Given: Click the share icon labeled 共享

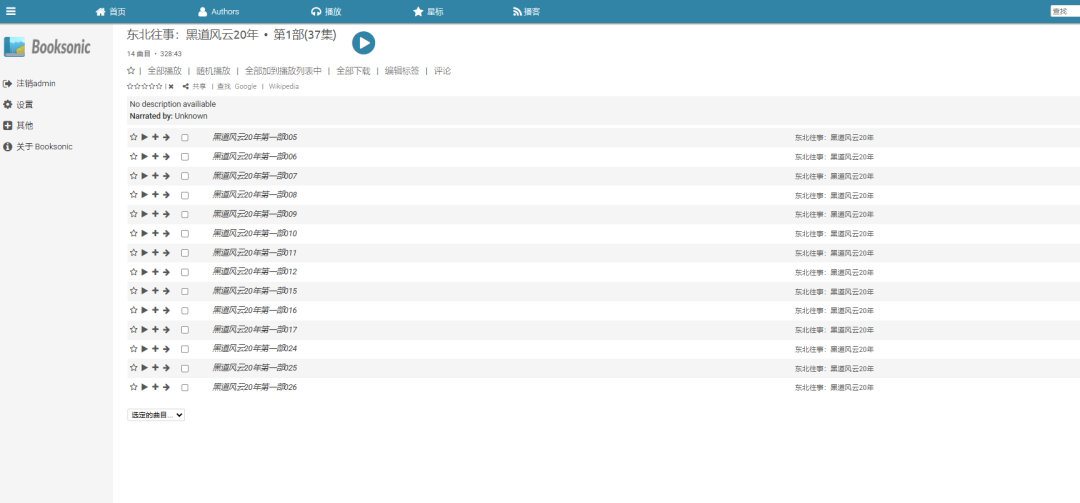Looking at the screenshot, I should click(x=194, y=86).
